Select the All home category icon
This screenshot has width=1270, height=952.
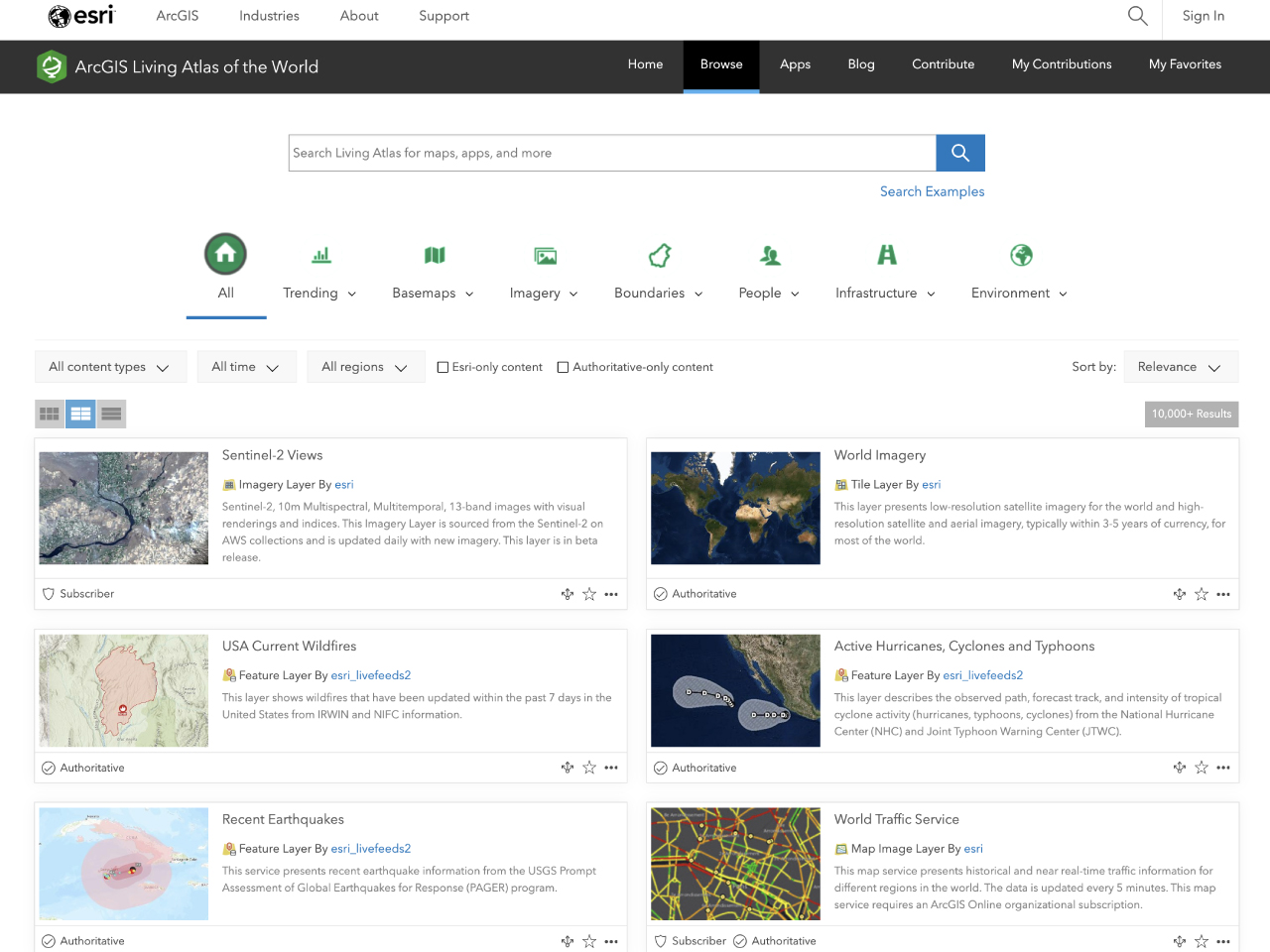[225, 254]
